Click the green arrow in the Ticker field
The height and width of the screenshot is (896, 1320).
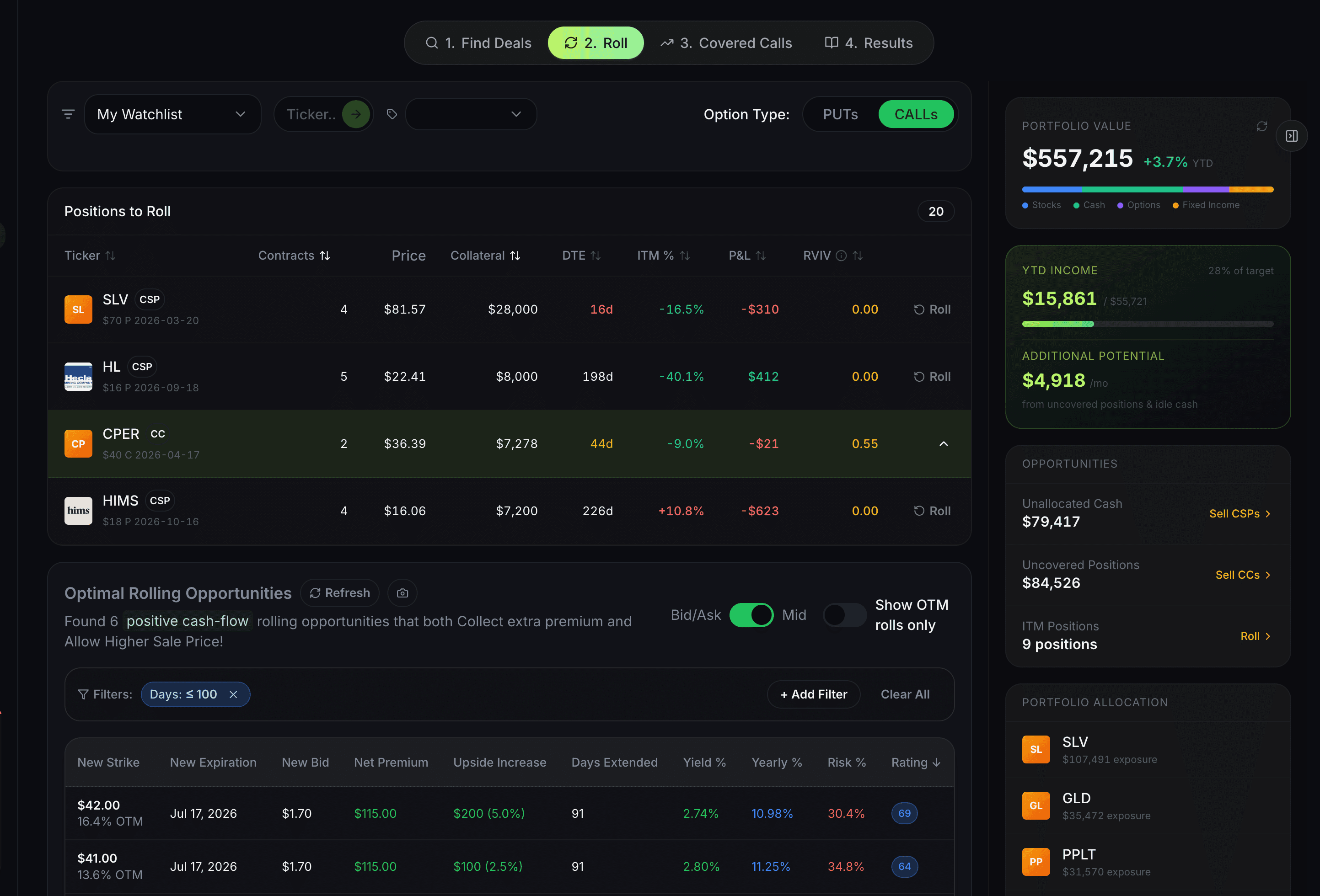coord(355,114)
